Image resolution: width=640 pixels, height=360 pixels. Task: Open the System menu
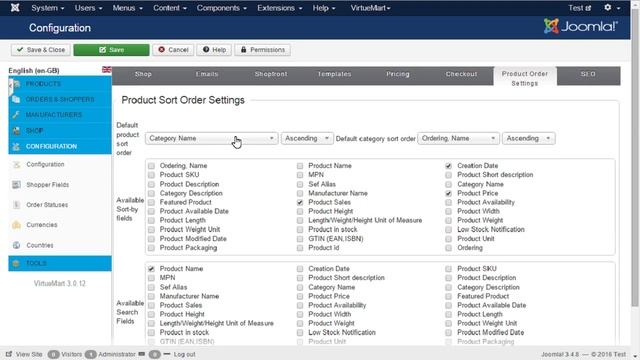[47, 8]
